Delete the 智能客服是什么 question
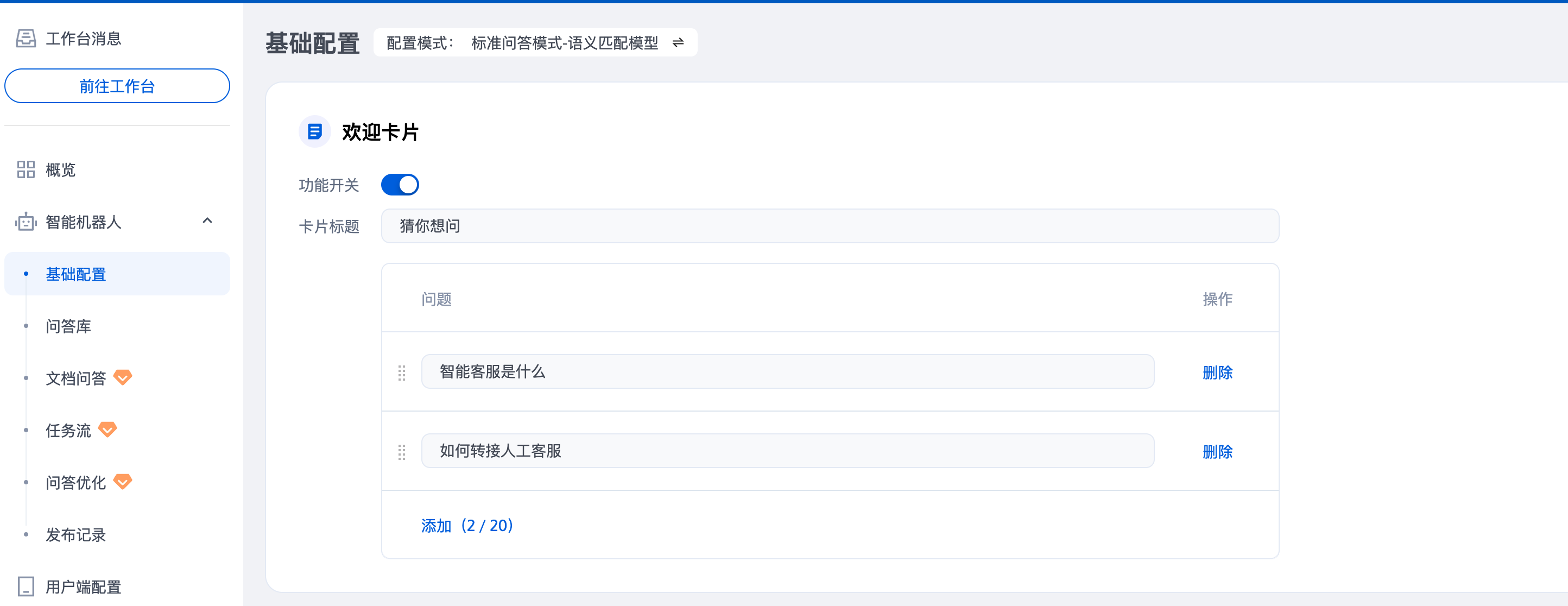Viewport: 1568px width, 606px height. pos(1217,372)
